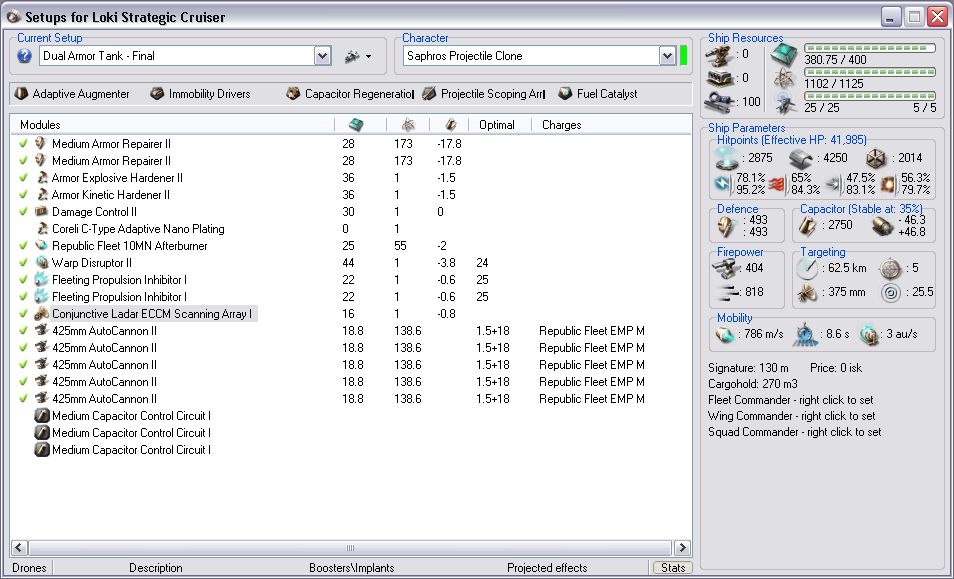Viewport: 954px width, 579px height.
Task: Open the Projected effects tab
Action: (x=547, y=568)
